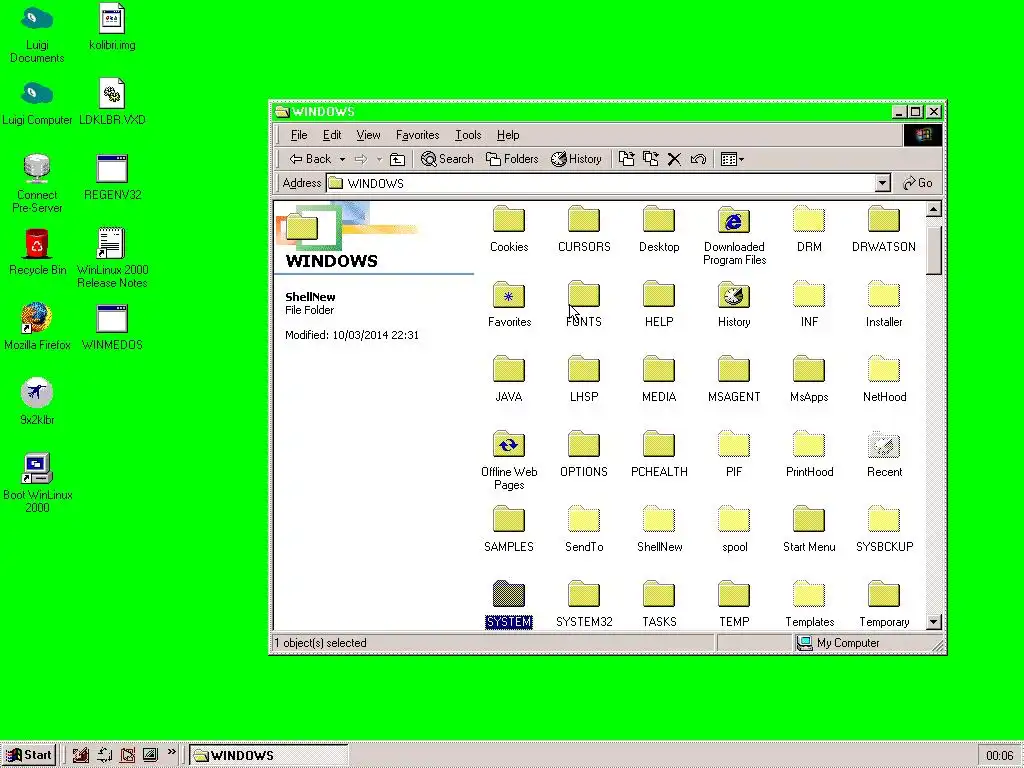1024x768 pixels.
Task: Open Mozilla Firefox desktop shortcut
Action: 37,326
